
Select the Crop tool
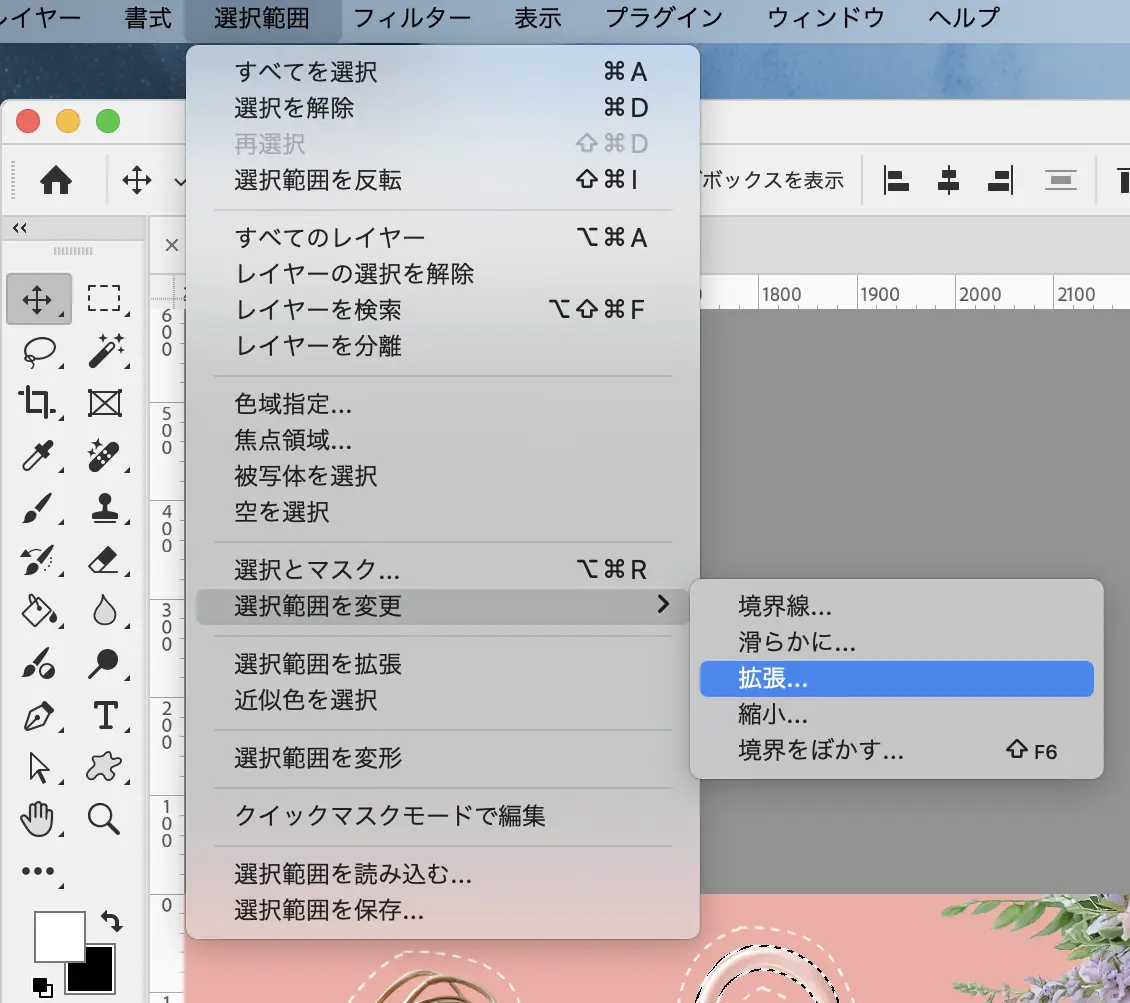pyautogui.click(x=38, y=403)
